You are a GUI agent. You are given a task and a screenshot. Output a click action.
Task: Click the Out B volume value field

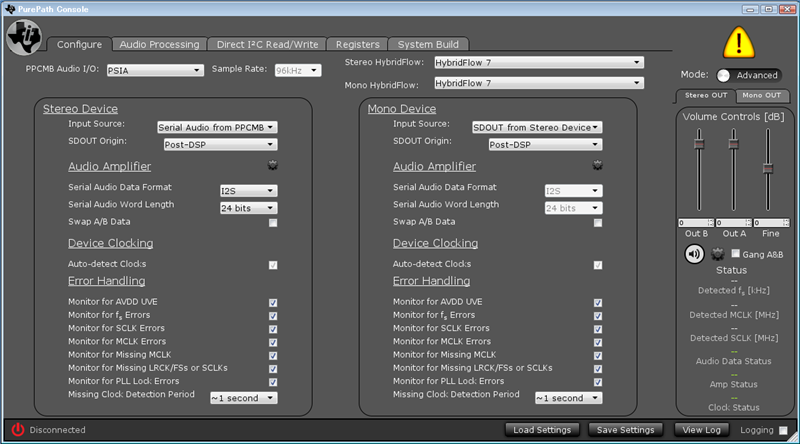[695, 223]
